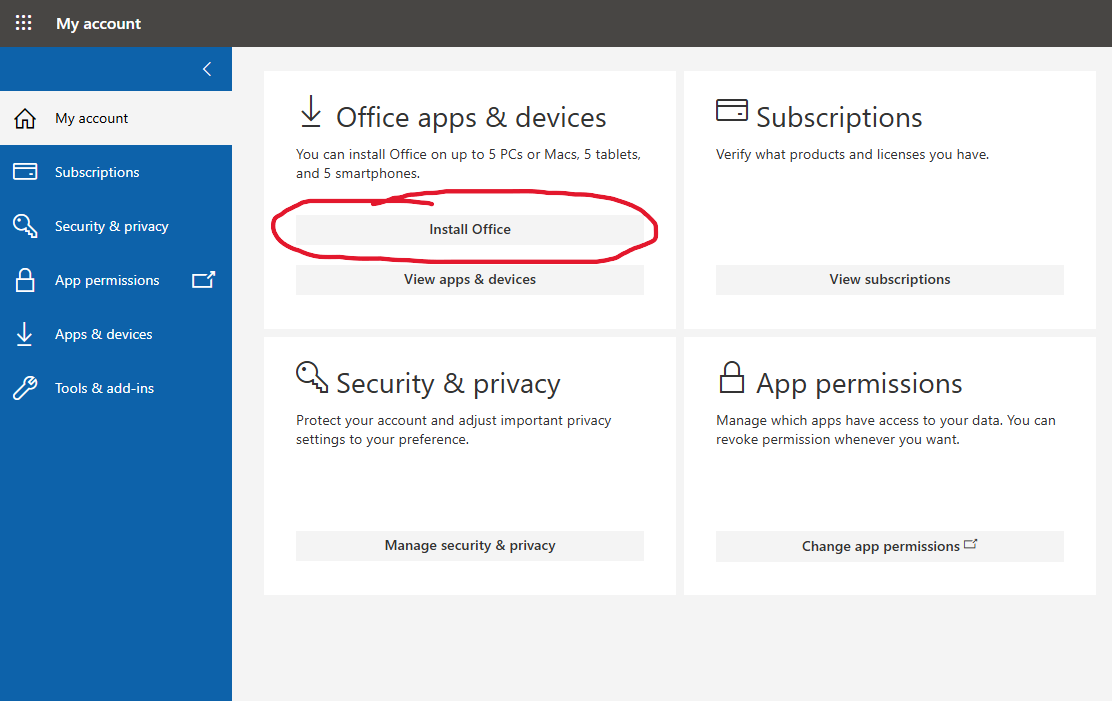Click View apps & devices button
Viewport: 1112px width, 701px height.
pyautogui.click(x=469, y=280)
